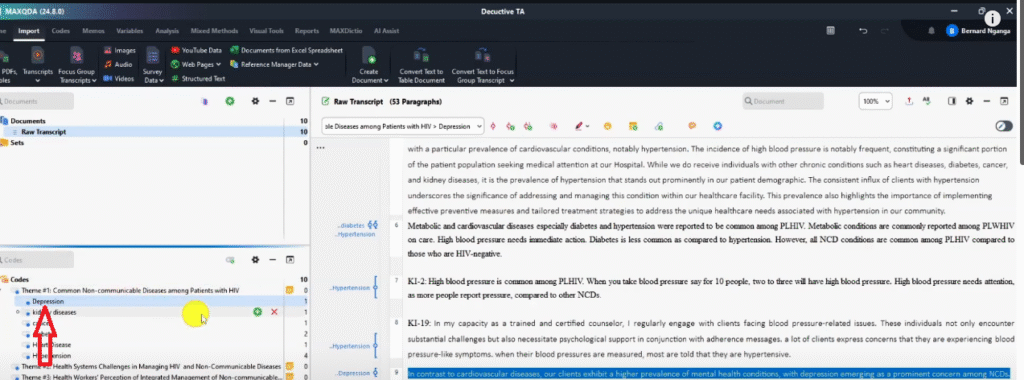Open the Analysis ribbon tab
1024x380 pixels.
pos(167,31)
